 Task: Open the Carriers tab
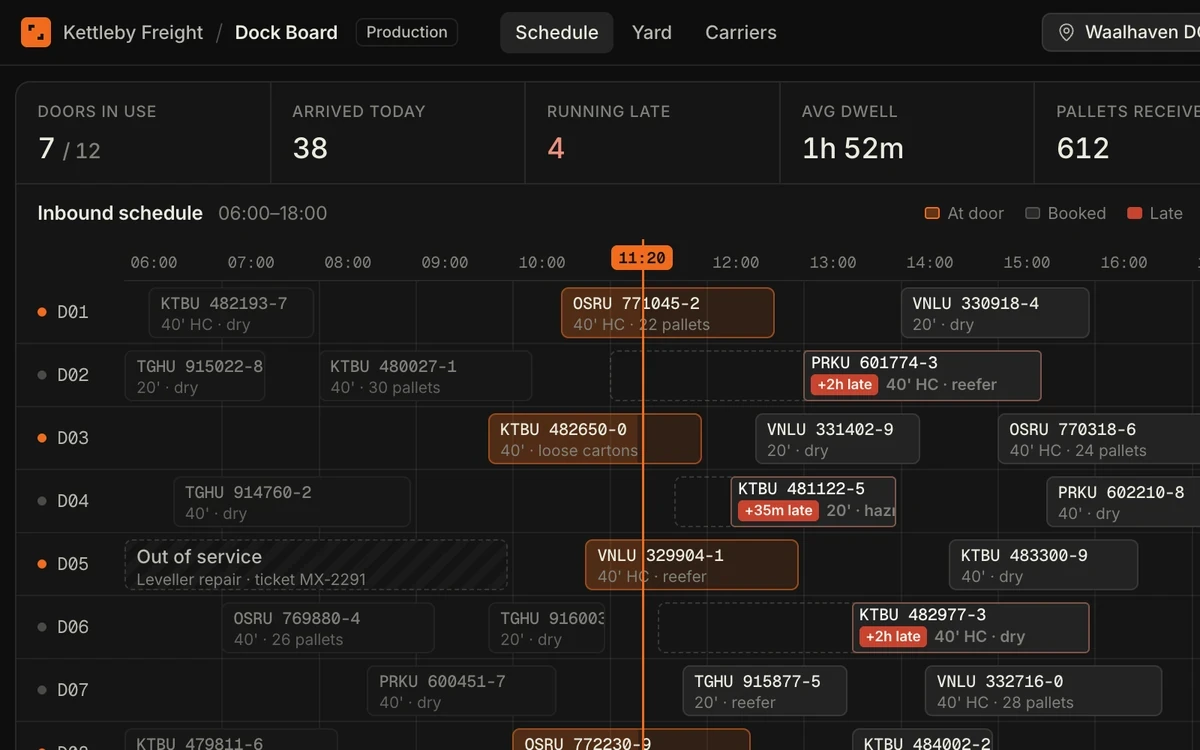[x=741, y=32]
